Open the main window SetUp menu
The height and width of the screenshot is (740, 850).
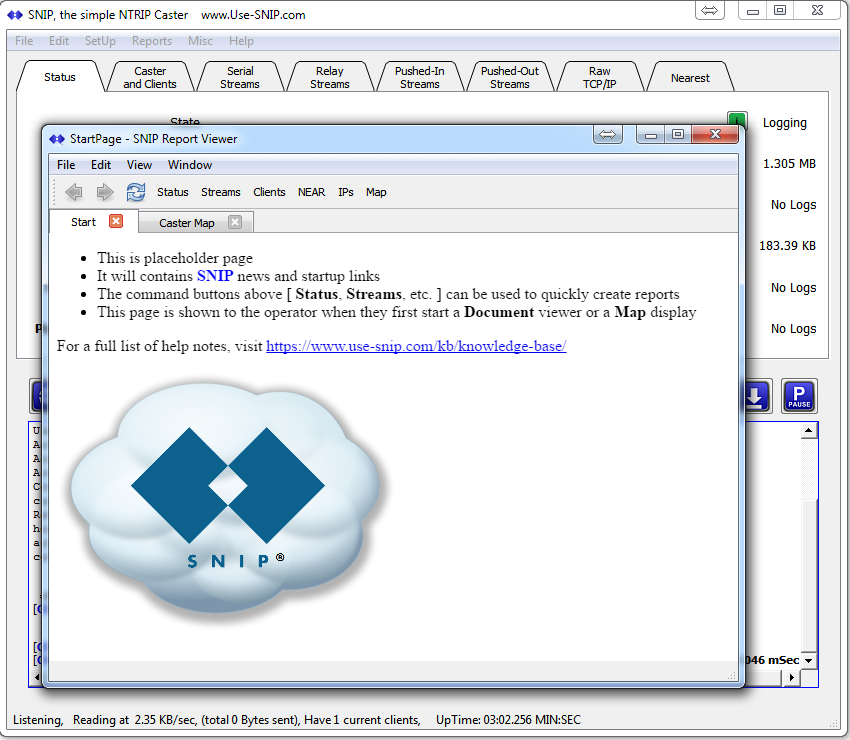coord(100,41)
